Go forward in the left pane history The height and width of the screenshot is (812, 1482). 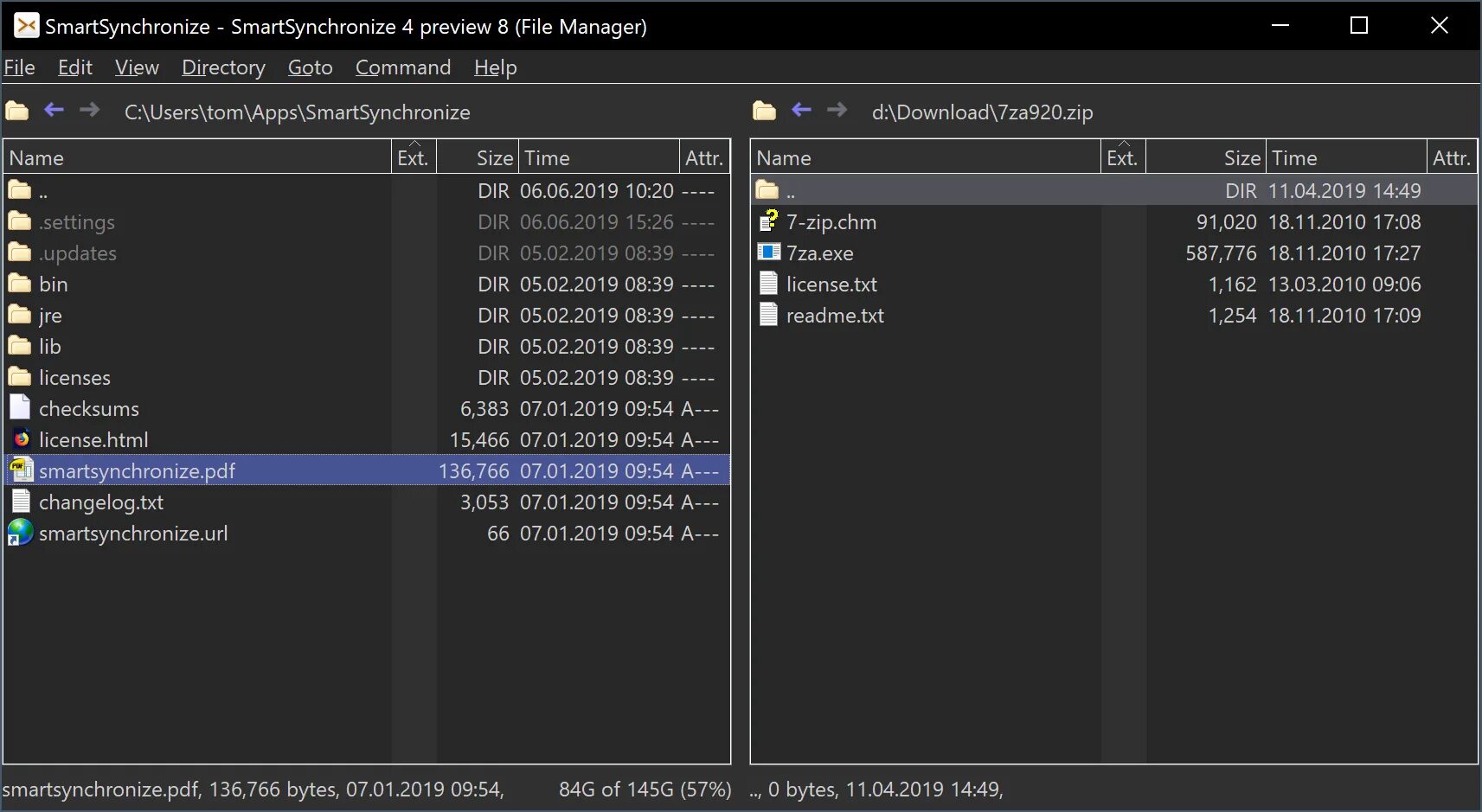(x=89, y=110)
